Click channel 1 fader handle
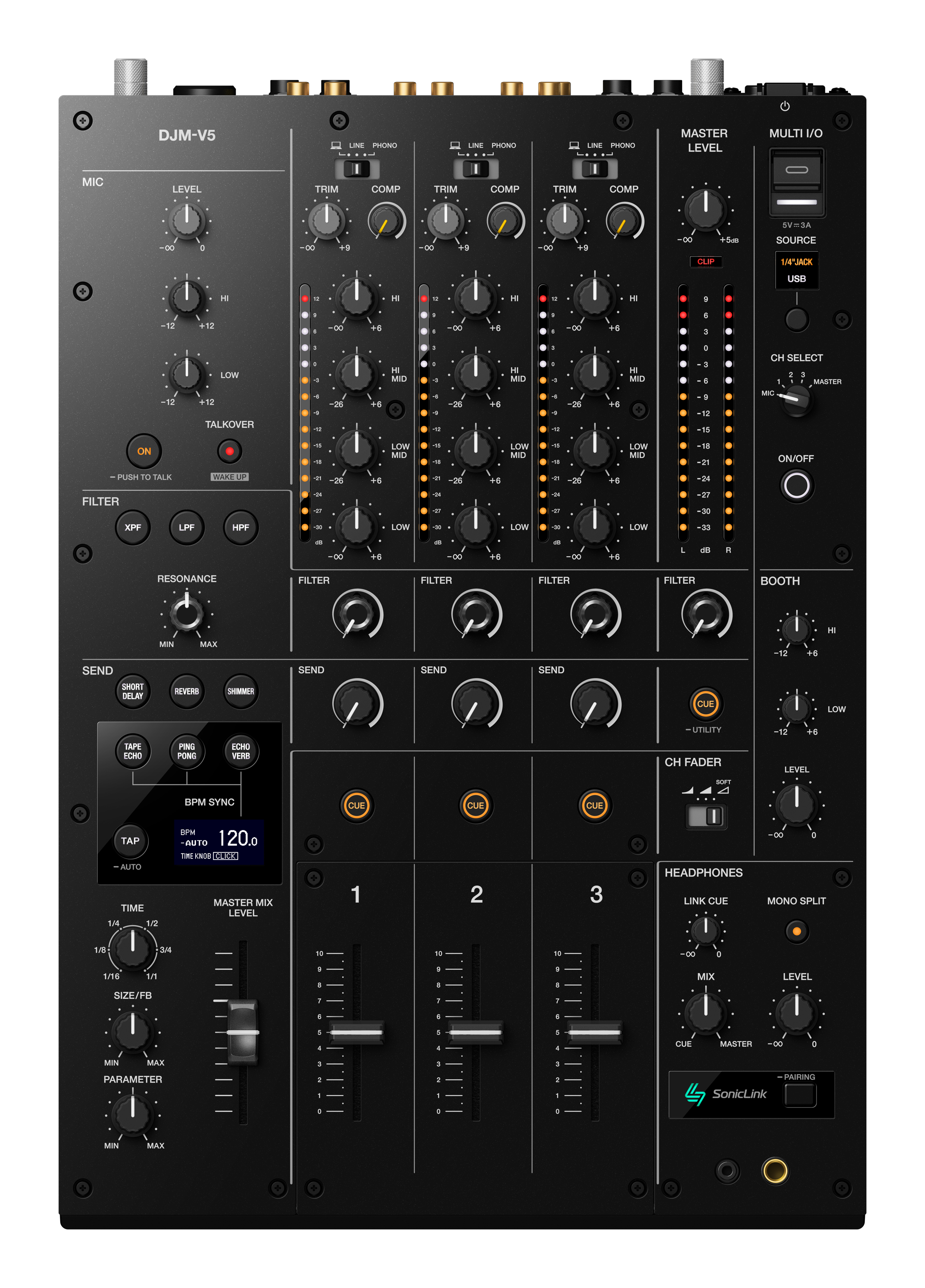925x1288 pixels. click(356, 1032)
